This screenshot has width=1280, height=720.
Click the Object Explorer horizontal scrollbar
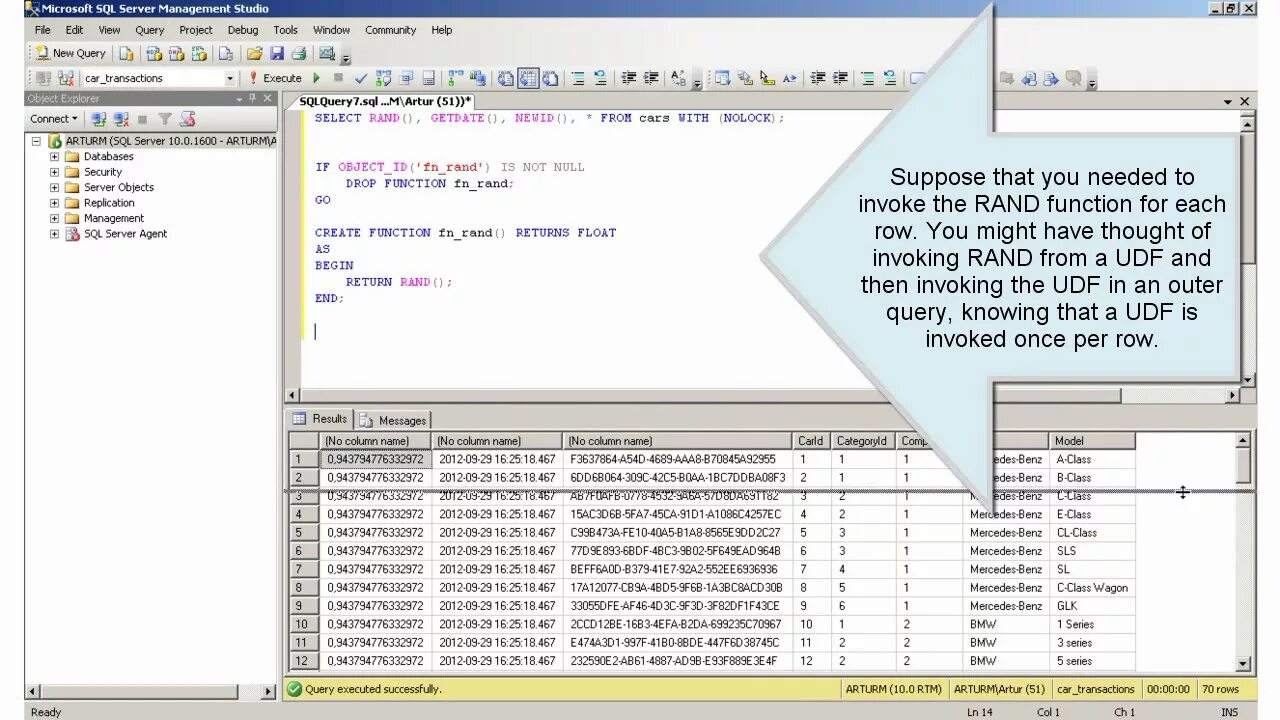tap(150, 691)
